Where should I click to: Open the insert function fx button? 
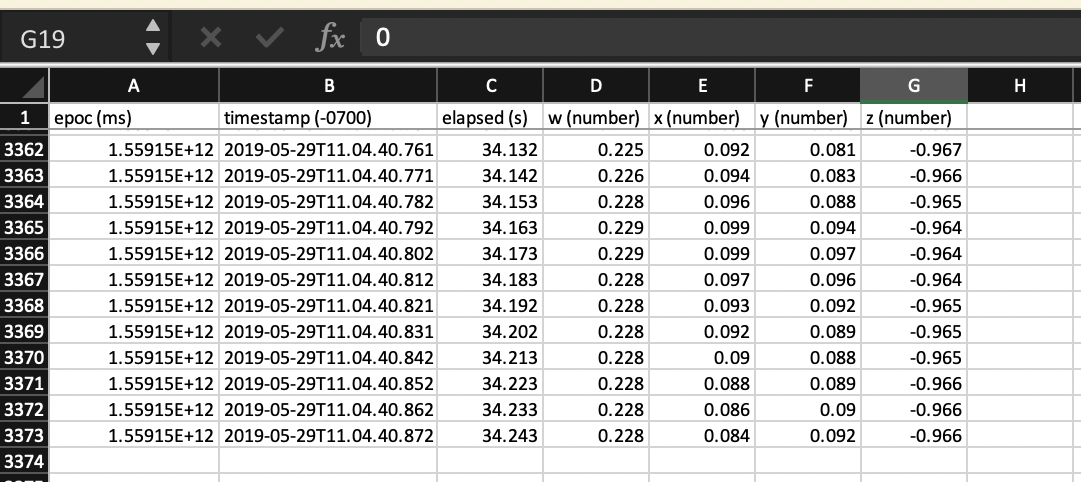330,39
